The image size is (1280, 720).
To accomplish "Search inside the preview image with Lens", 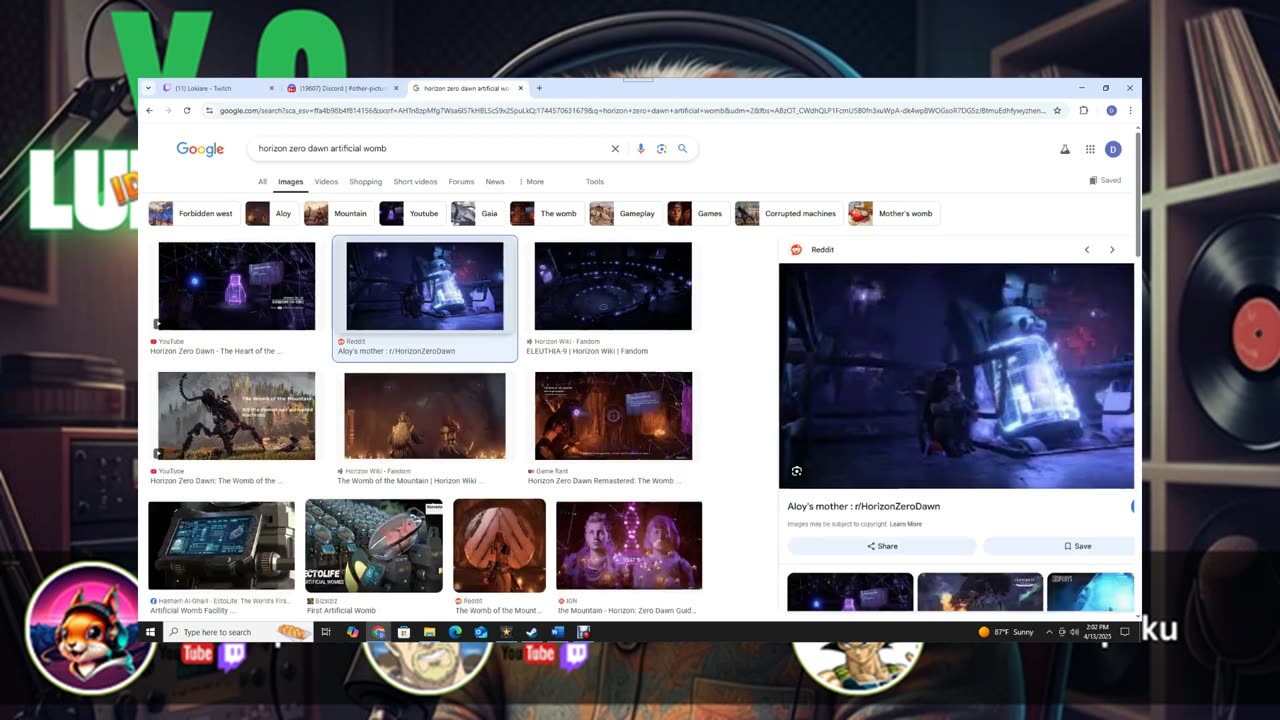I will pos(797,471).
